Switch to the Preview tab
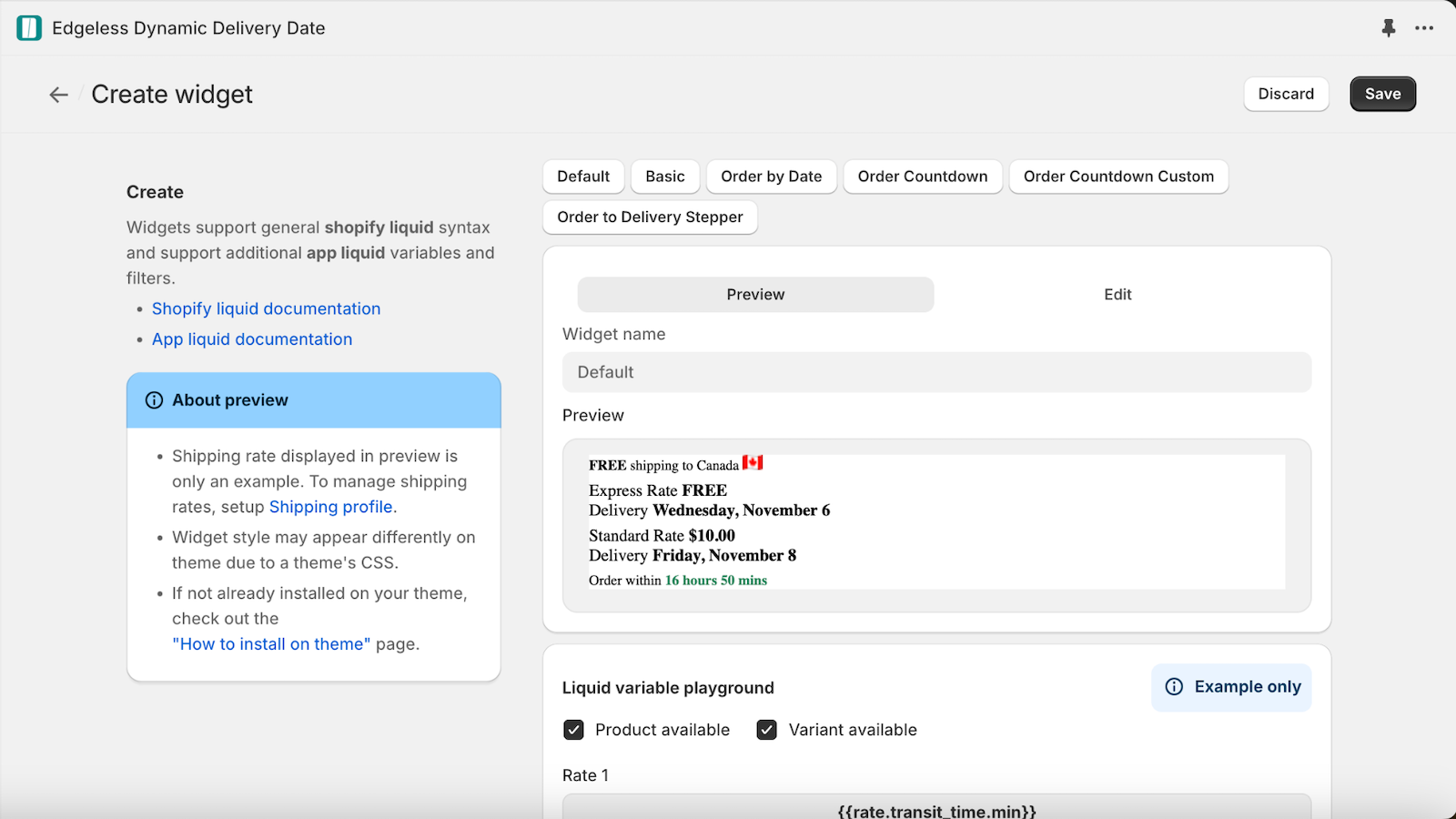The width and height of the screenshot is (1456, 819). [x=755, y=295]
